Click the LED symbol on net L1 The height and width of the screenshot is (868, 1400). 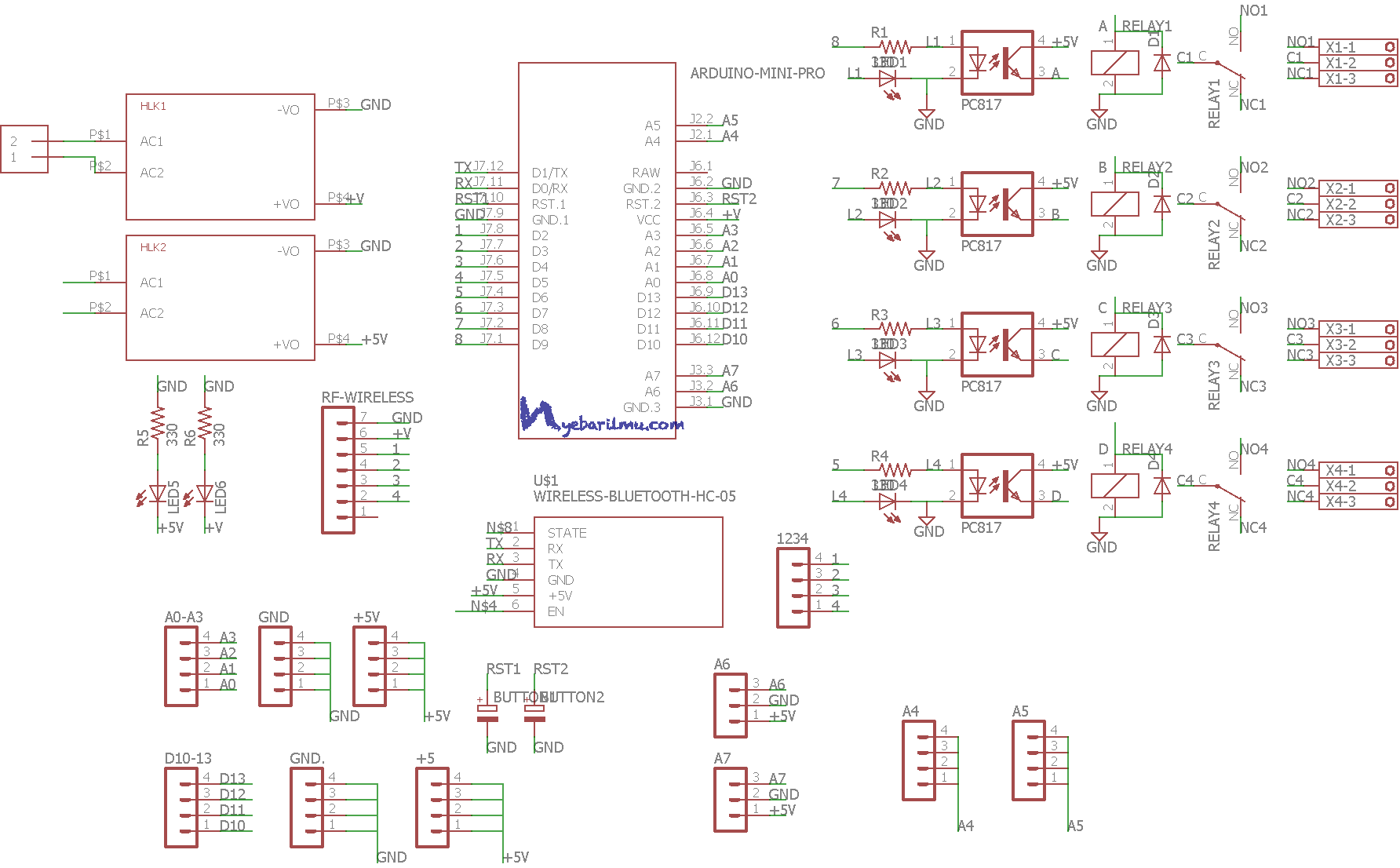(888, 83)
